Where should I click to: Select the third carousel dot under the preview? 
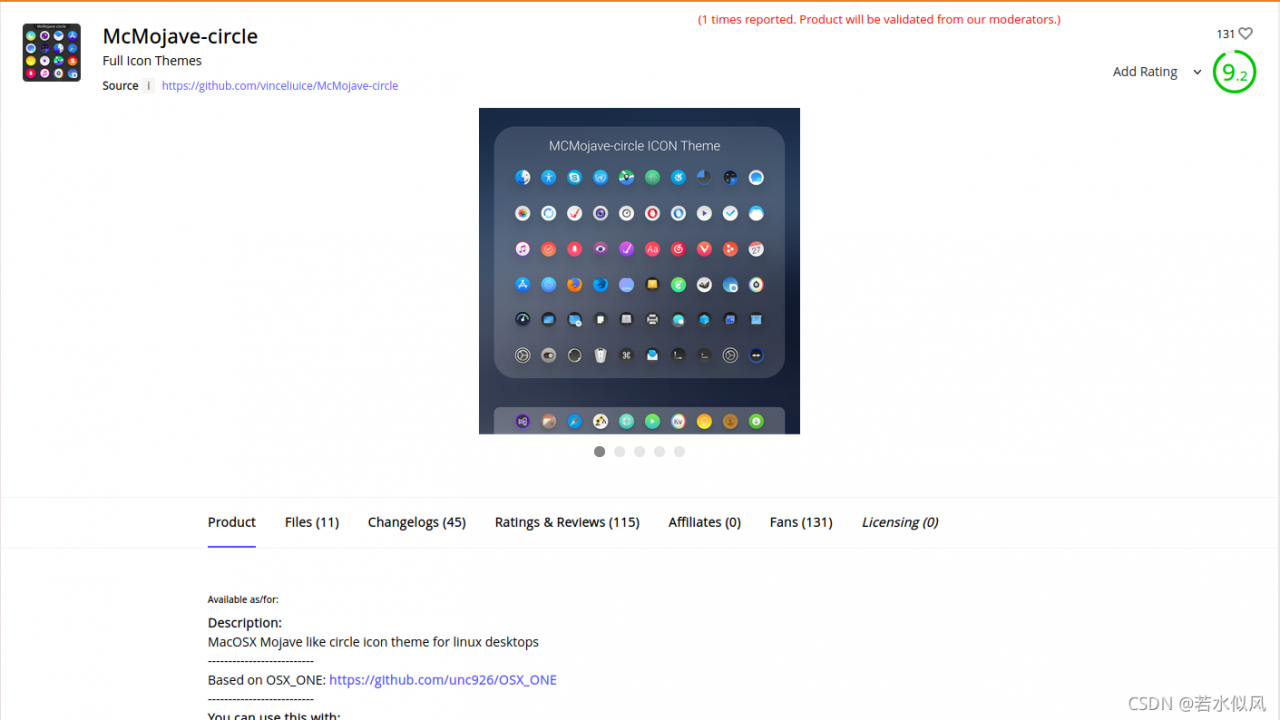point(640,452)
